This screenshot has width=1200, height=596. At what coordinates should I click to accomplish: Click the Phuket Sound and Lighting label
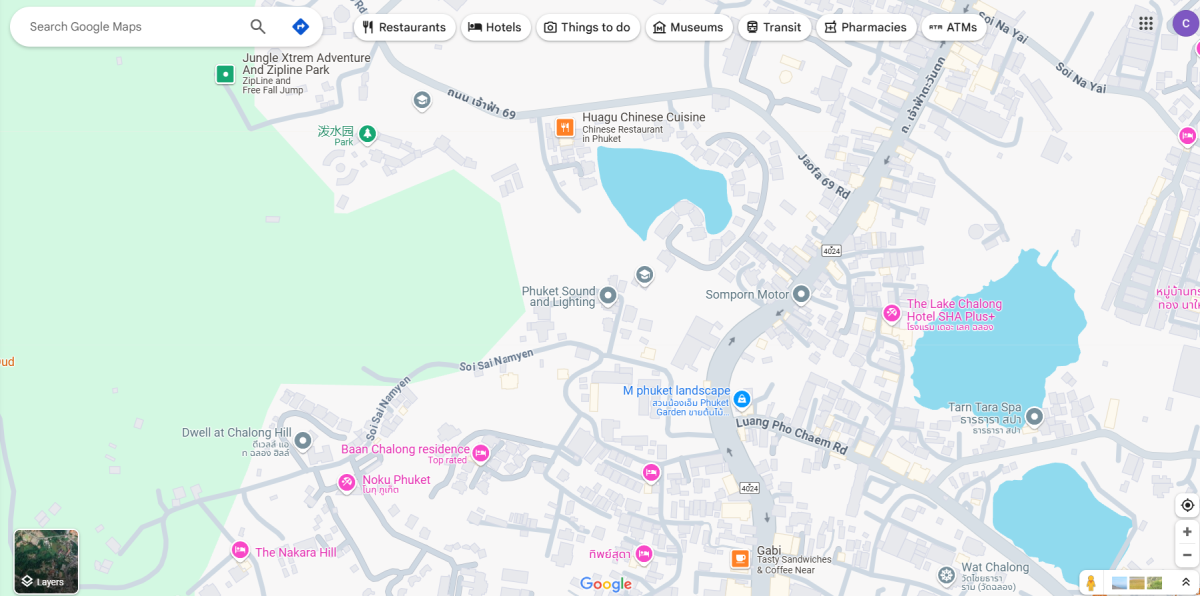point(559,297)
